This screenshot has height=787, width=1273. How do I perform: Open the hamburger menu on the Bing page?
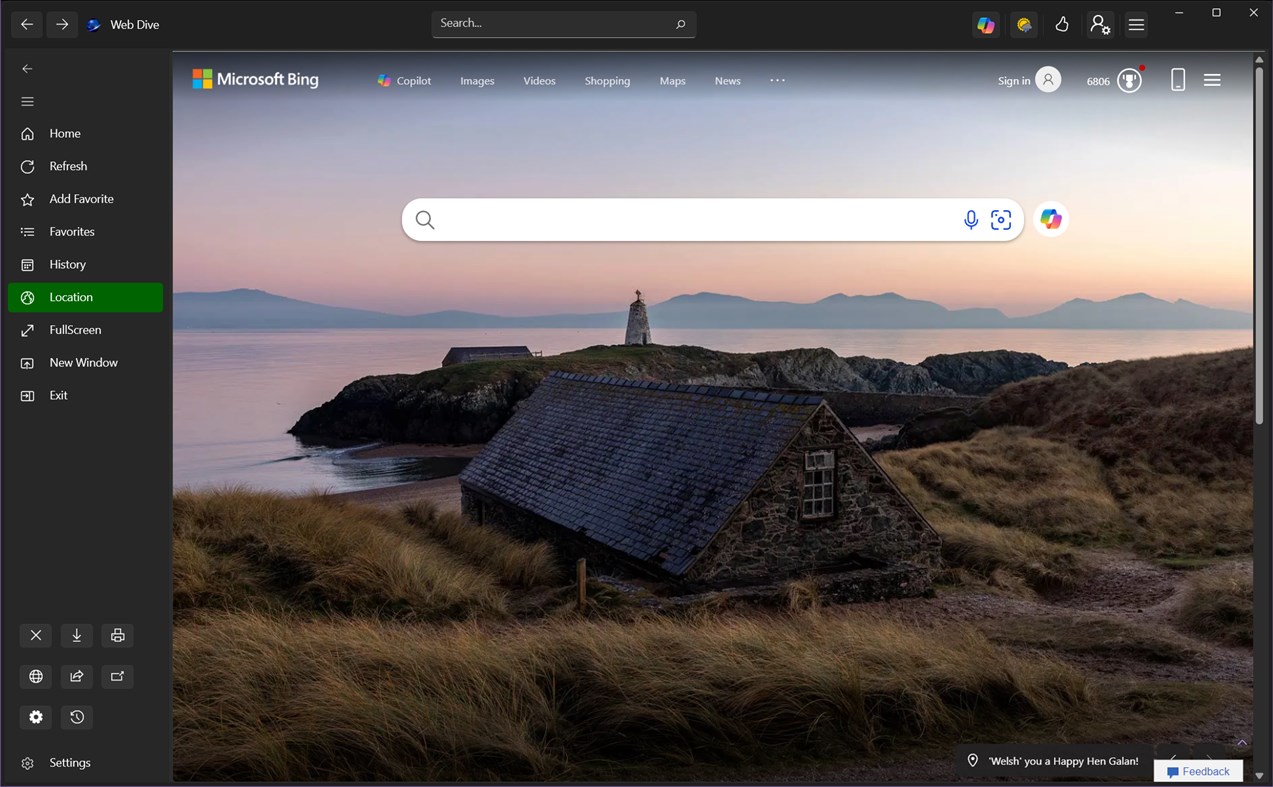pyautogui.click(x=1212, y=80)
